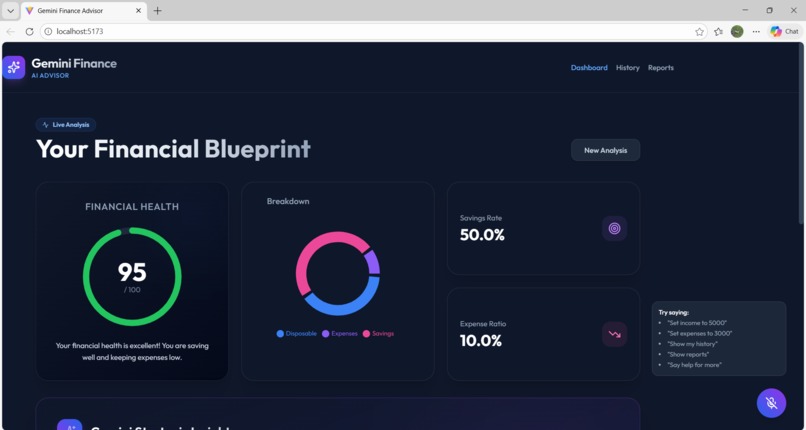This screenshot has height=430, width=806.
Task: Open the browser favorites list icon
Action: pyautogui.click(x=718, y=32)
